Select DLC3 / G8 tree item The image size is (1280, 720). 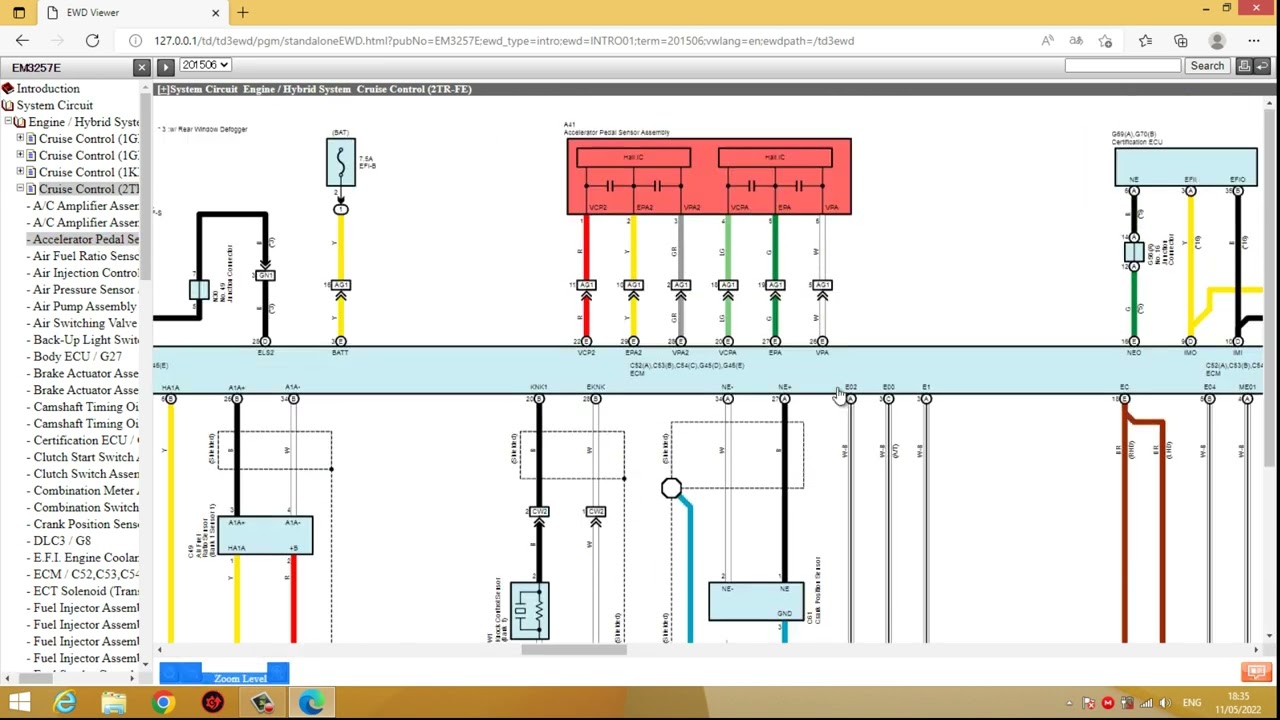[x=61, y=541]
